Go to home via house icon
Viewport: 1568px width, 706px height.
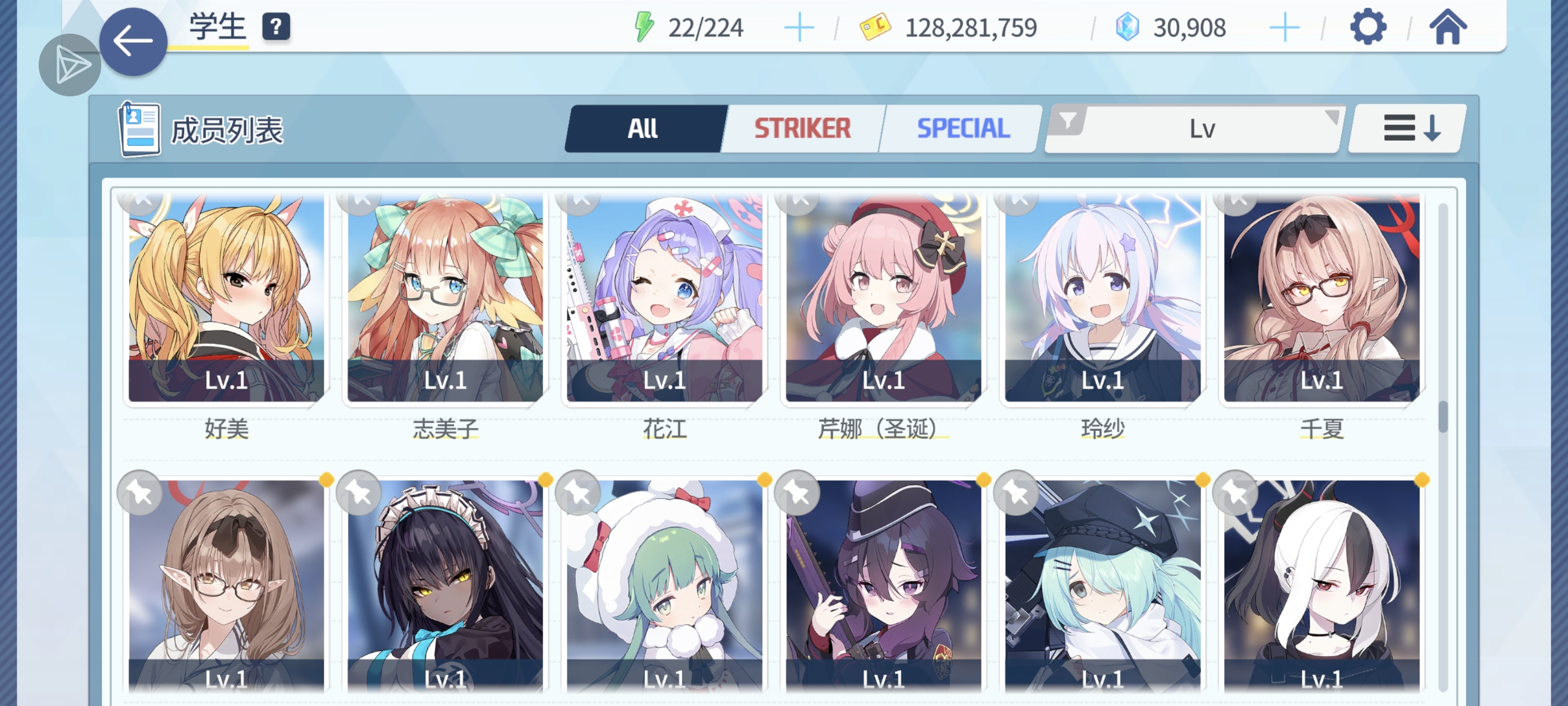[1448, 27]
